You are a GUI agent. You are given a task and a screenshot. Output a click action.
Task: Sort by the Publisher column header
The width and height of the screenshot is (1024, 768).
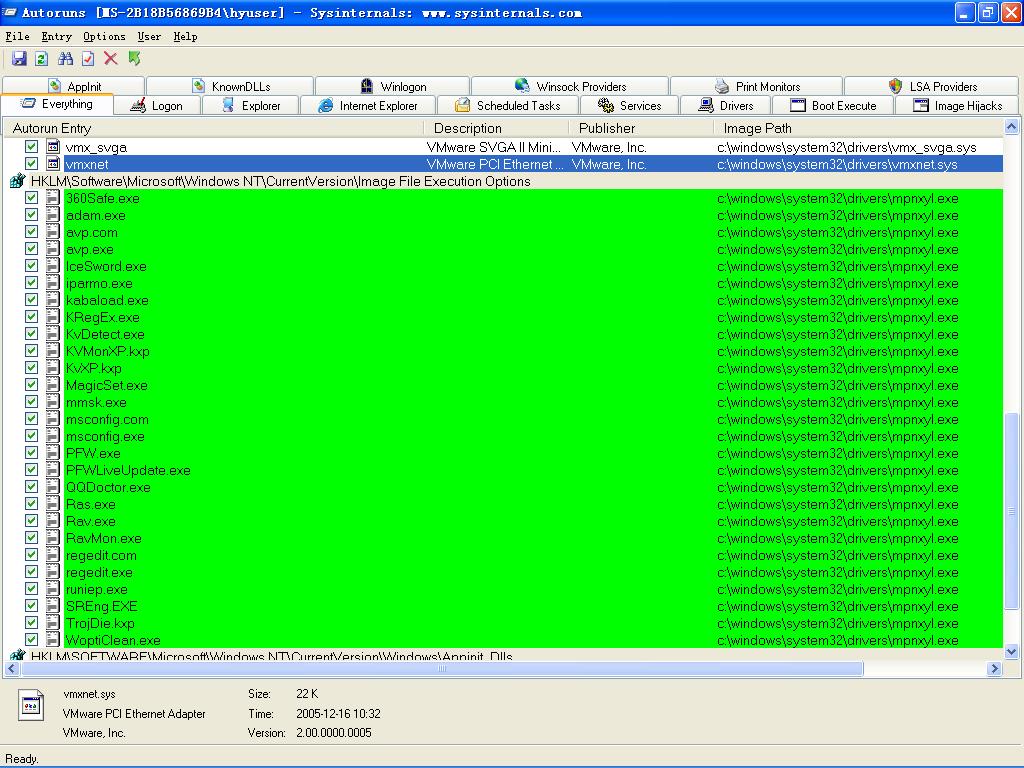[x=607, y=128]
